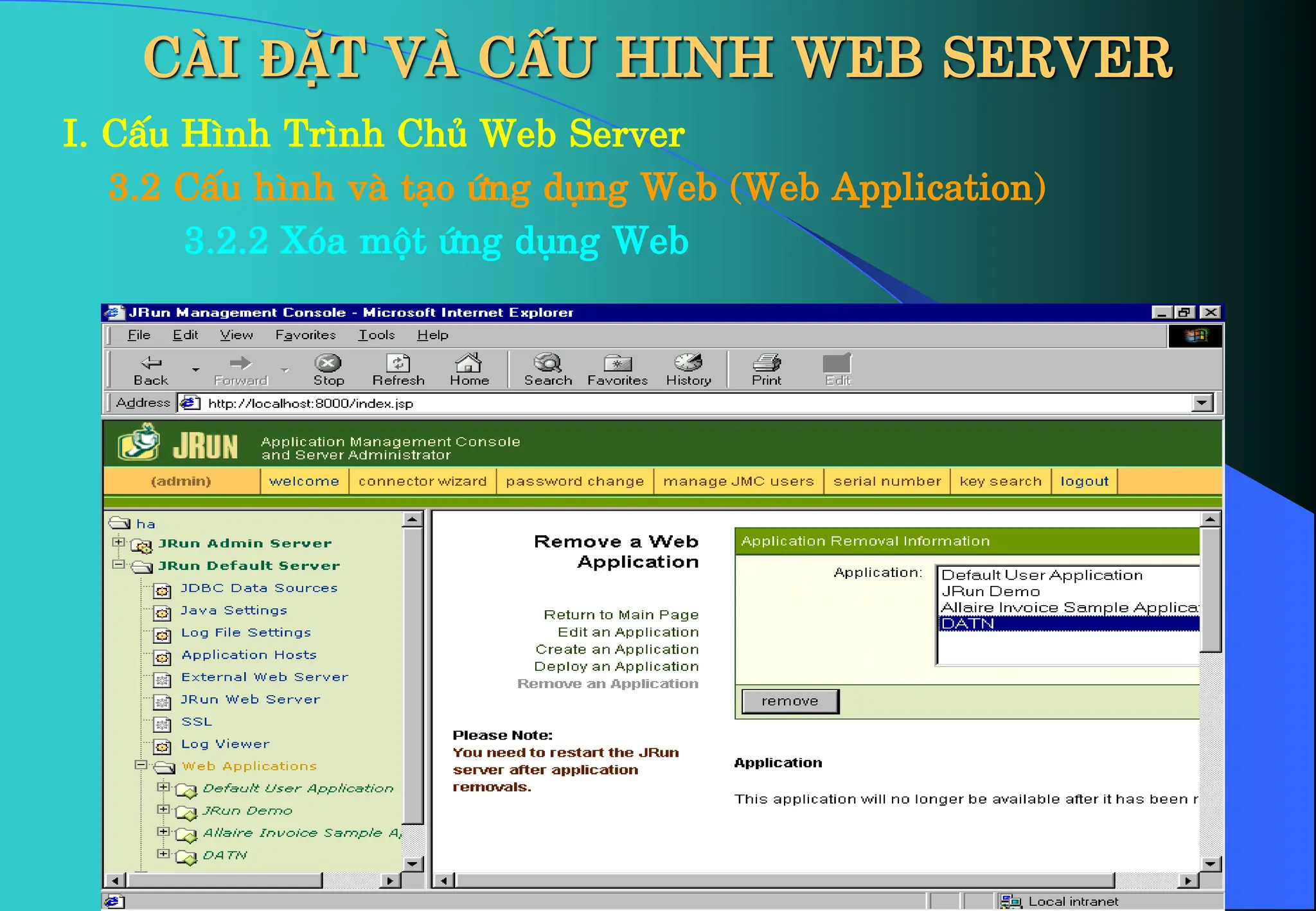This screenshot has width=1316, height=911.
Task: Expand the DATN tree node
Action: (x=163, y=854)
